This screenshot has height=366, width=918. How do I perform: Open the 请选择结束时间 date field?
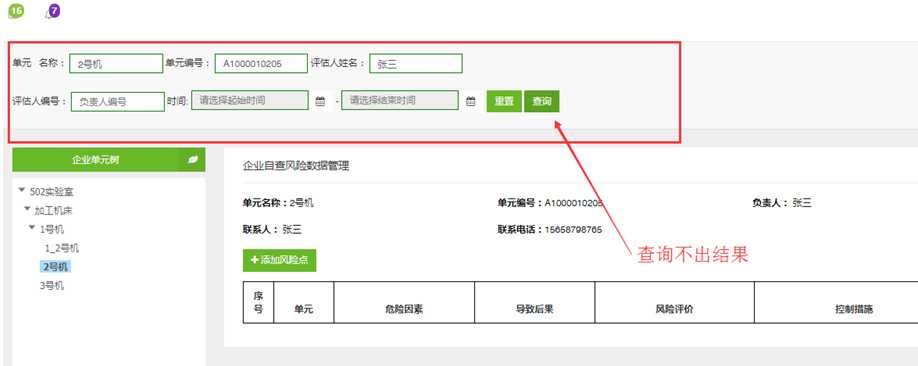tap(400, 100)
